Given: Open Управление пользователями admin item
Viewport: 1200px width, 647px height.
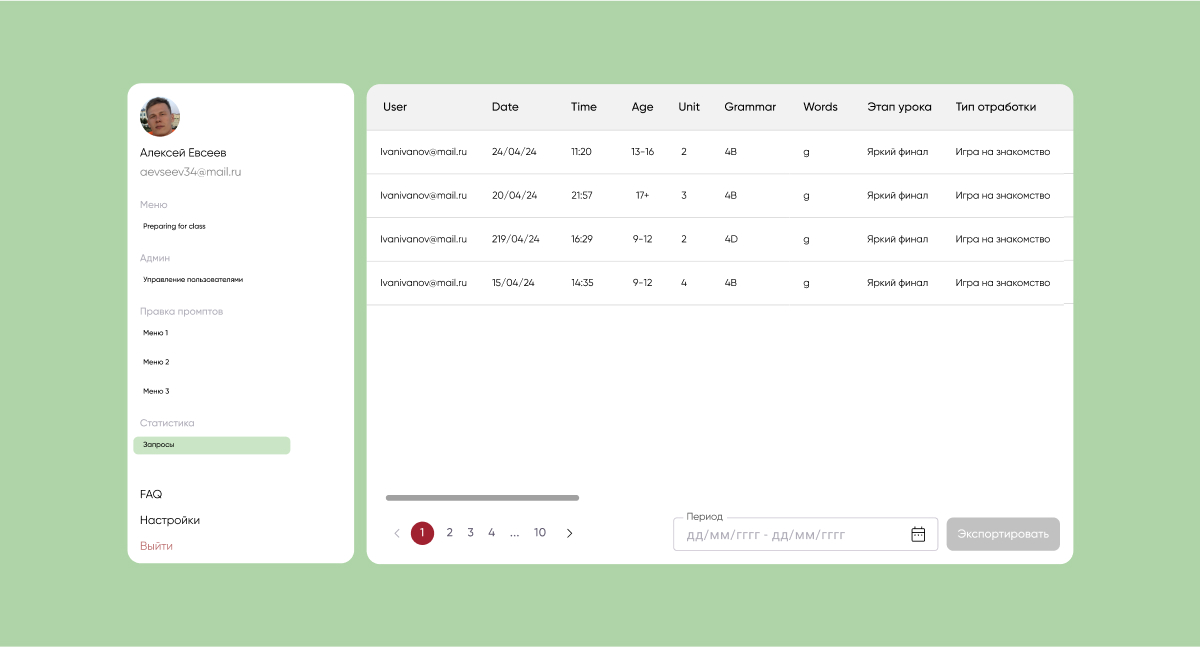Looking at the screenshot, I should tap(193, 280).
